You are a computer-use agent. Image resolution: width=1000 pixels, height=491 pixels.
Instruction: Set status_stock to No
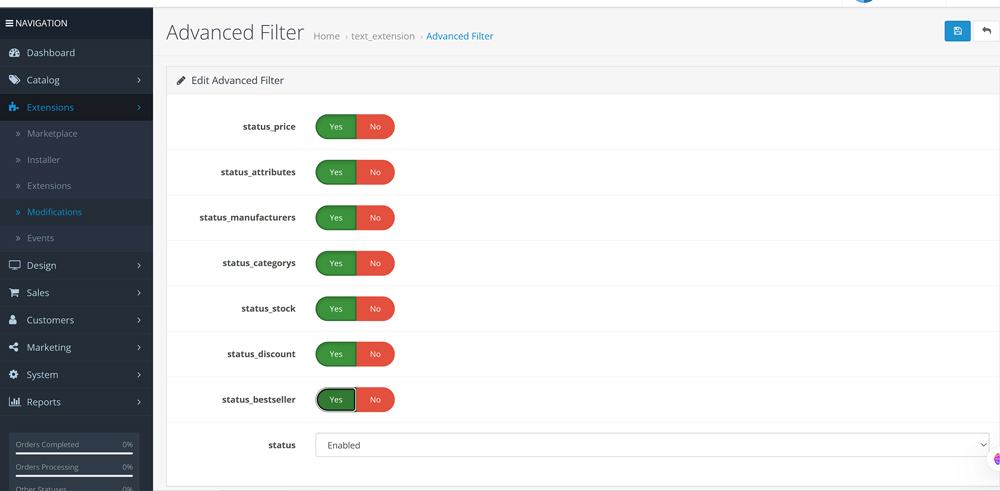pos(375,309)
